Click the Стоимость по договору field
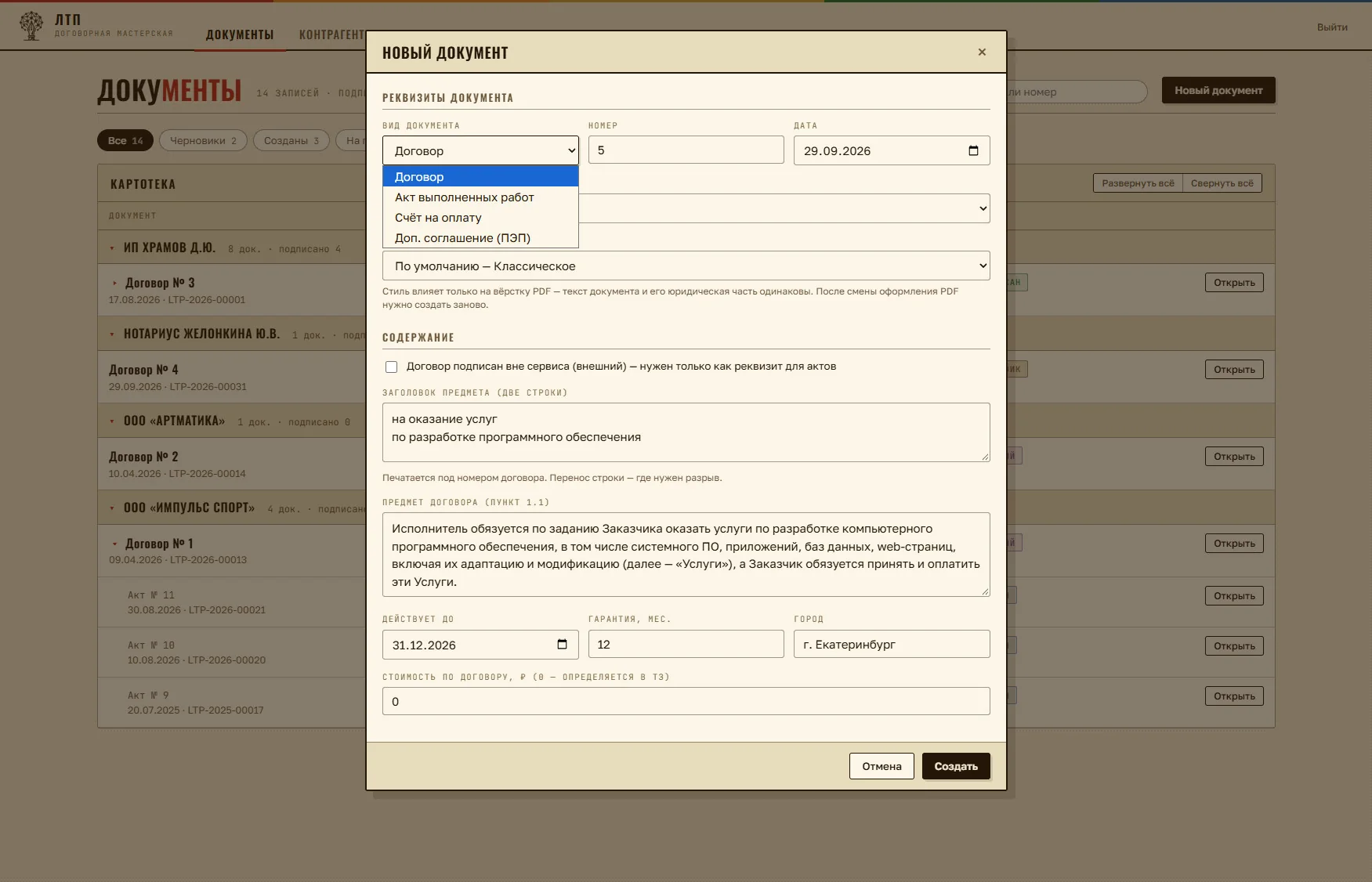 tap(686, 701)
